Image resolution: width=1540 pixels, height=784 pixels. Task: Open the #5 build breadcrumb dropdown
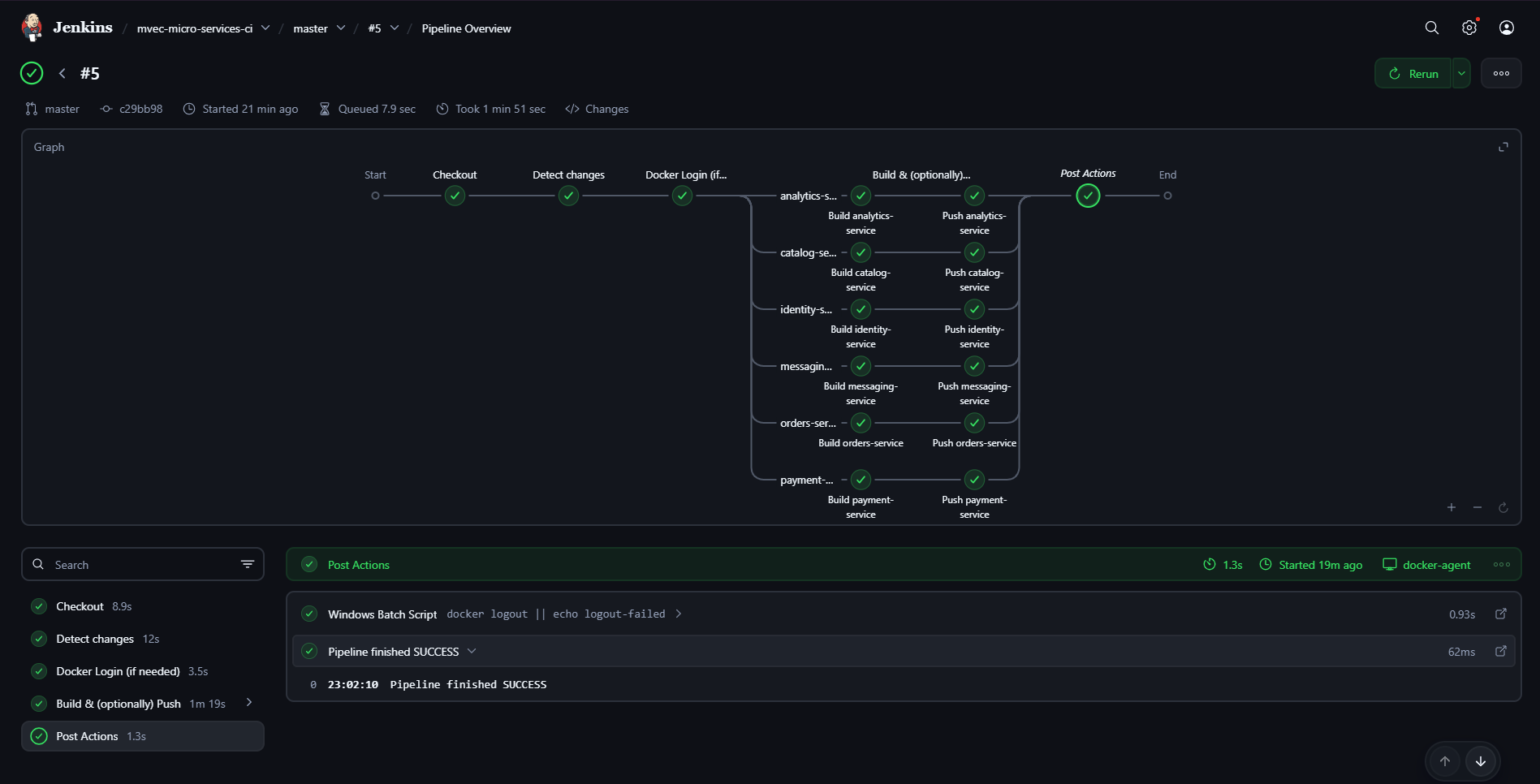[395, 28]
